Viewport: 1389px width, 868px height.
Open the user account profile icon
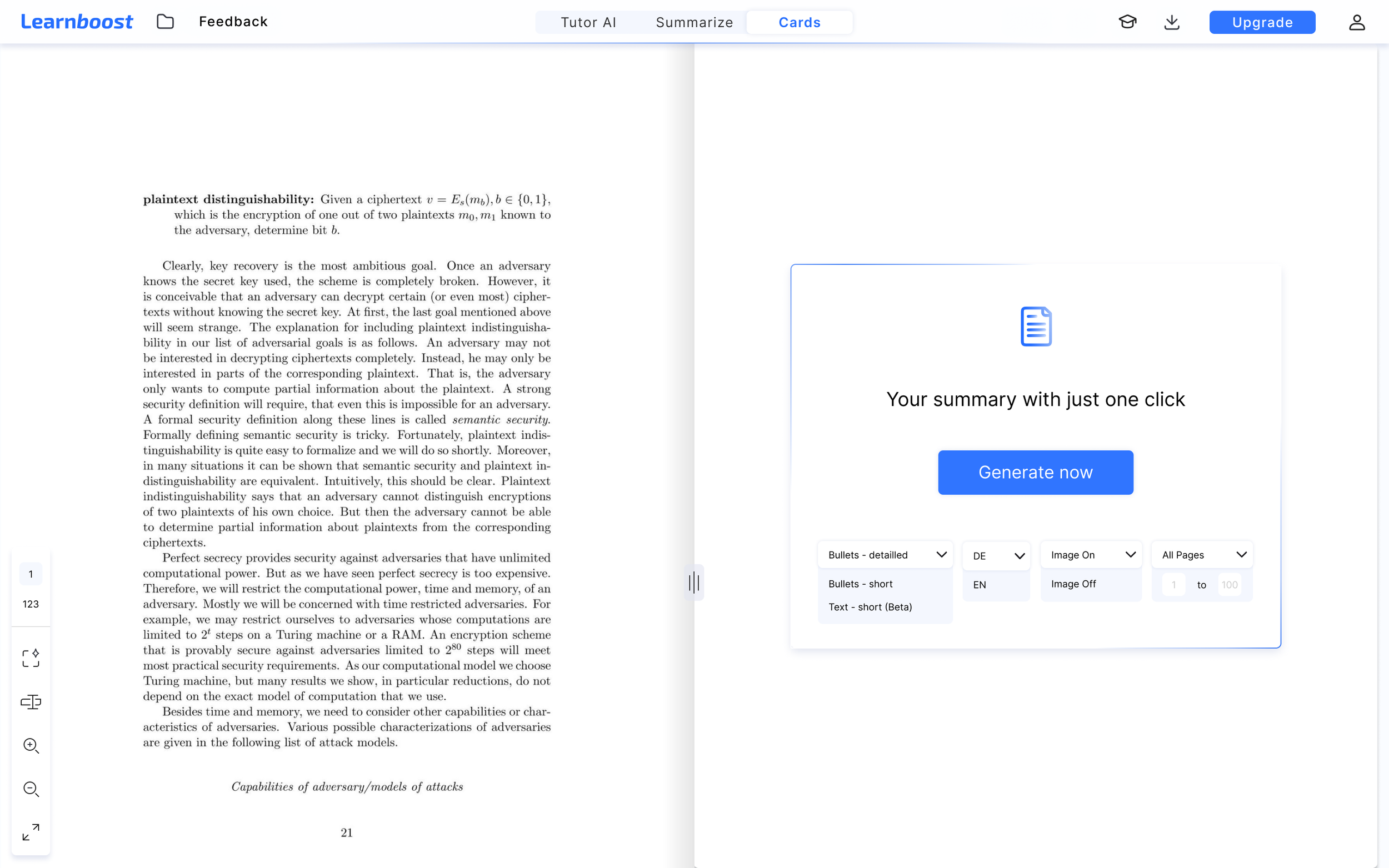click(x=1356, y=22)
